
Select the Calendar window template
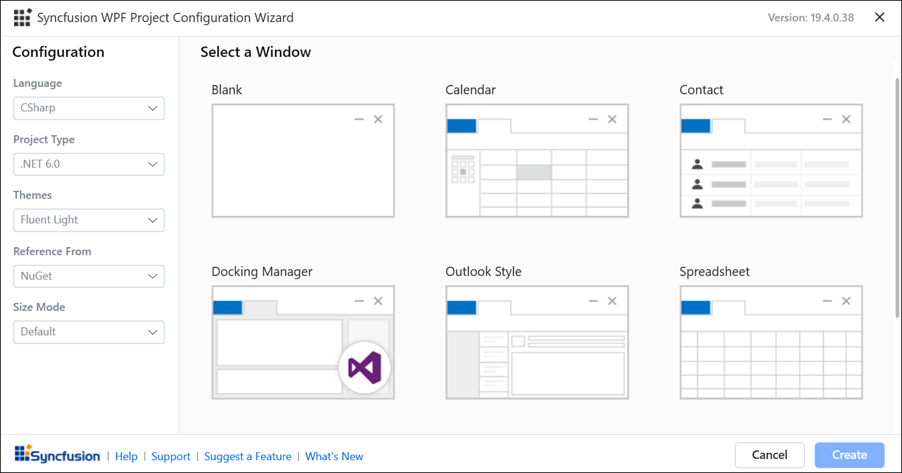(x=537, y=160)
